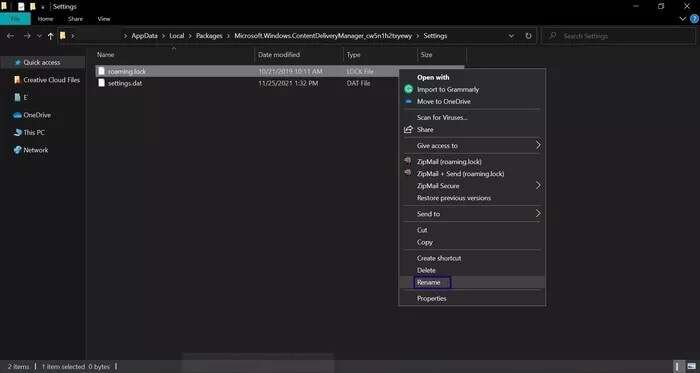
Task: Click Local in the breadcrumb path
Action: coord(177,36)
